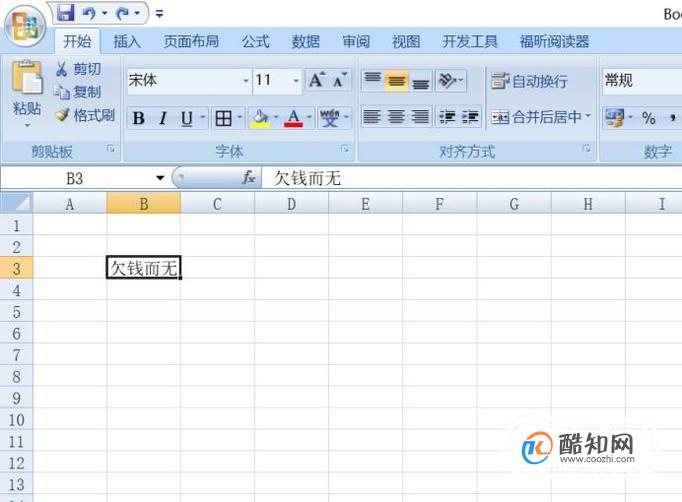Screen dimensions: 682x502
Task: Select column D header
Action: 291,204
